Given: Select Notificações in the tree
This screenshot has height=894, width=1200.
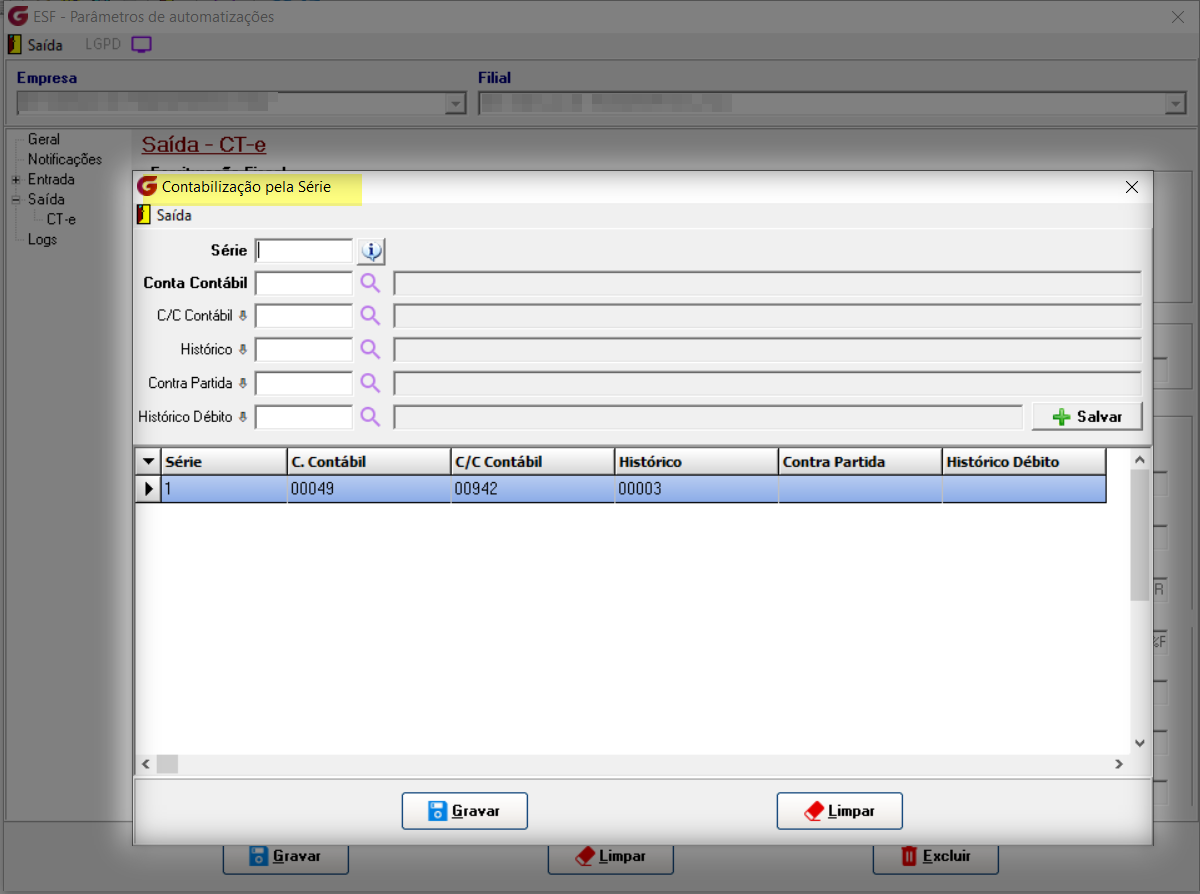Looking at the screenshot, I should point(65,160).
